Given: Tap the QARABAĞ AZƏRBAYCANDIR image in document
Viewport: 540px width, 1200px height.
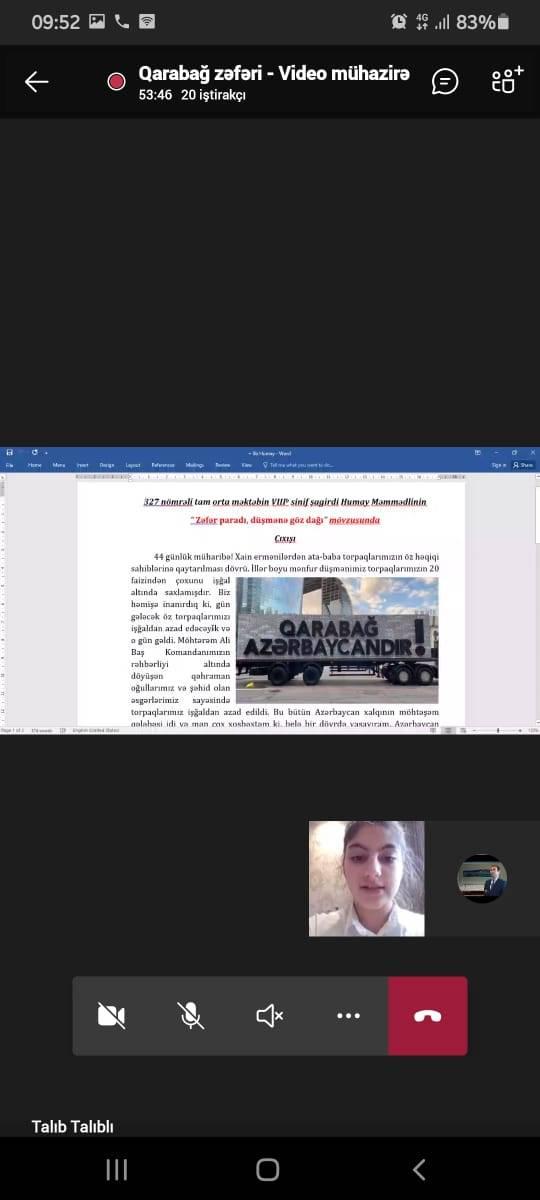Looking at the screenshot, I should (x=337, y=640).
